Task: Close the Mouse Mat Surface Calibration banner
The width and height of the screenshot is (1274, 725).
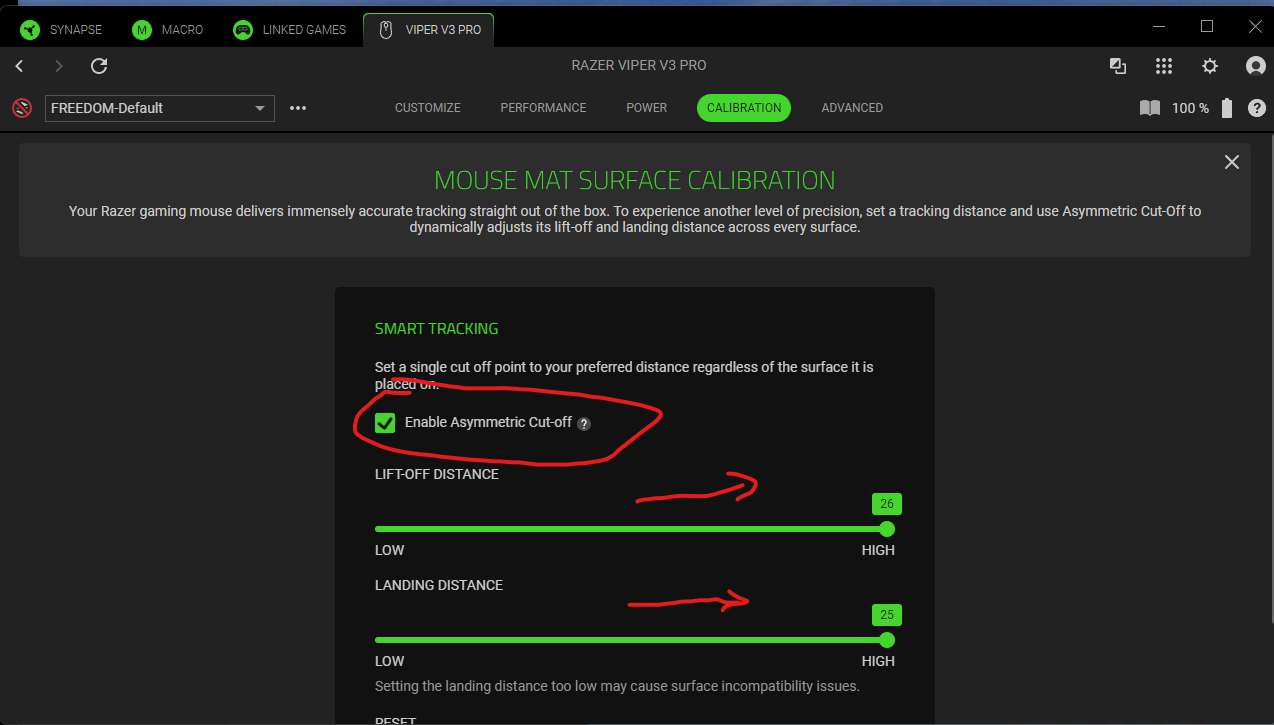Action: coord(1232,162)
